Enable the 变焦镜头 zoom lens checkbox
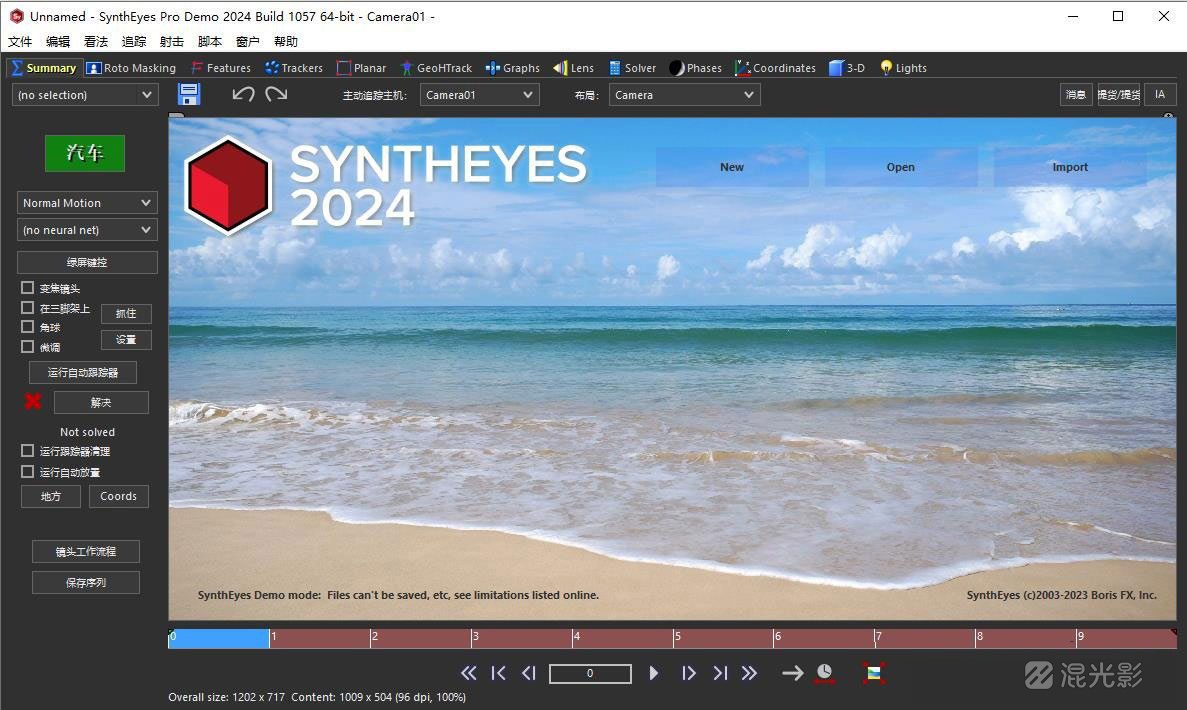1187x710 pixels. pyautogui.click(x=28, y=288)
